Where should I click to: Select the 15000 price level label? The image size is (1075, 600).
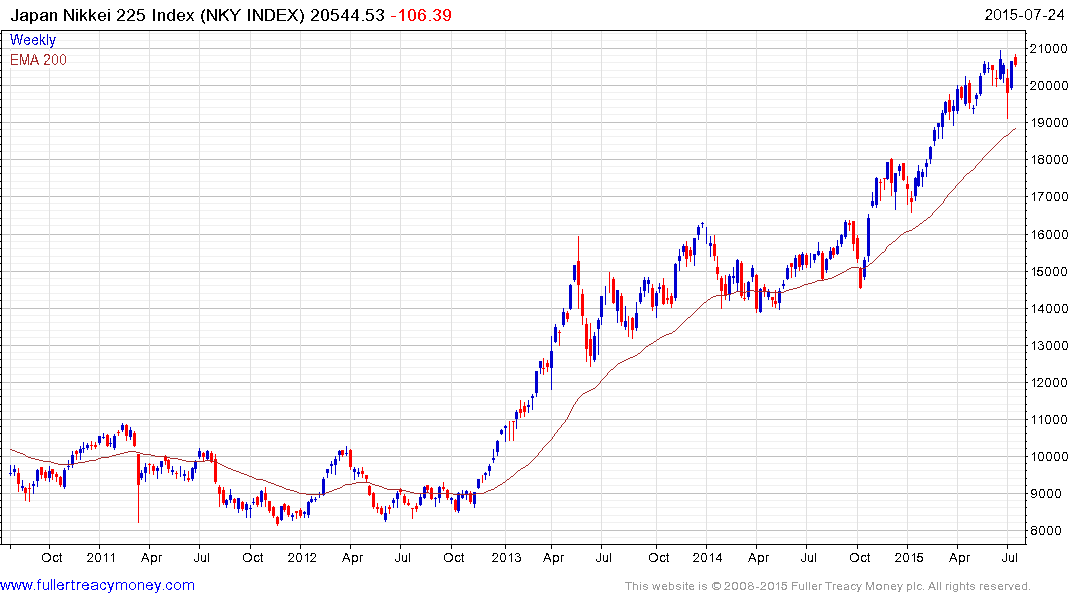click(1049, 272)
